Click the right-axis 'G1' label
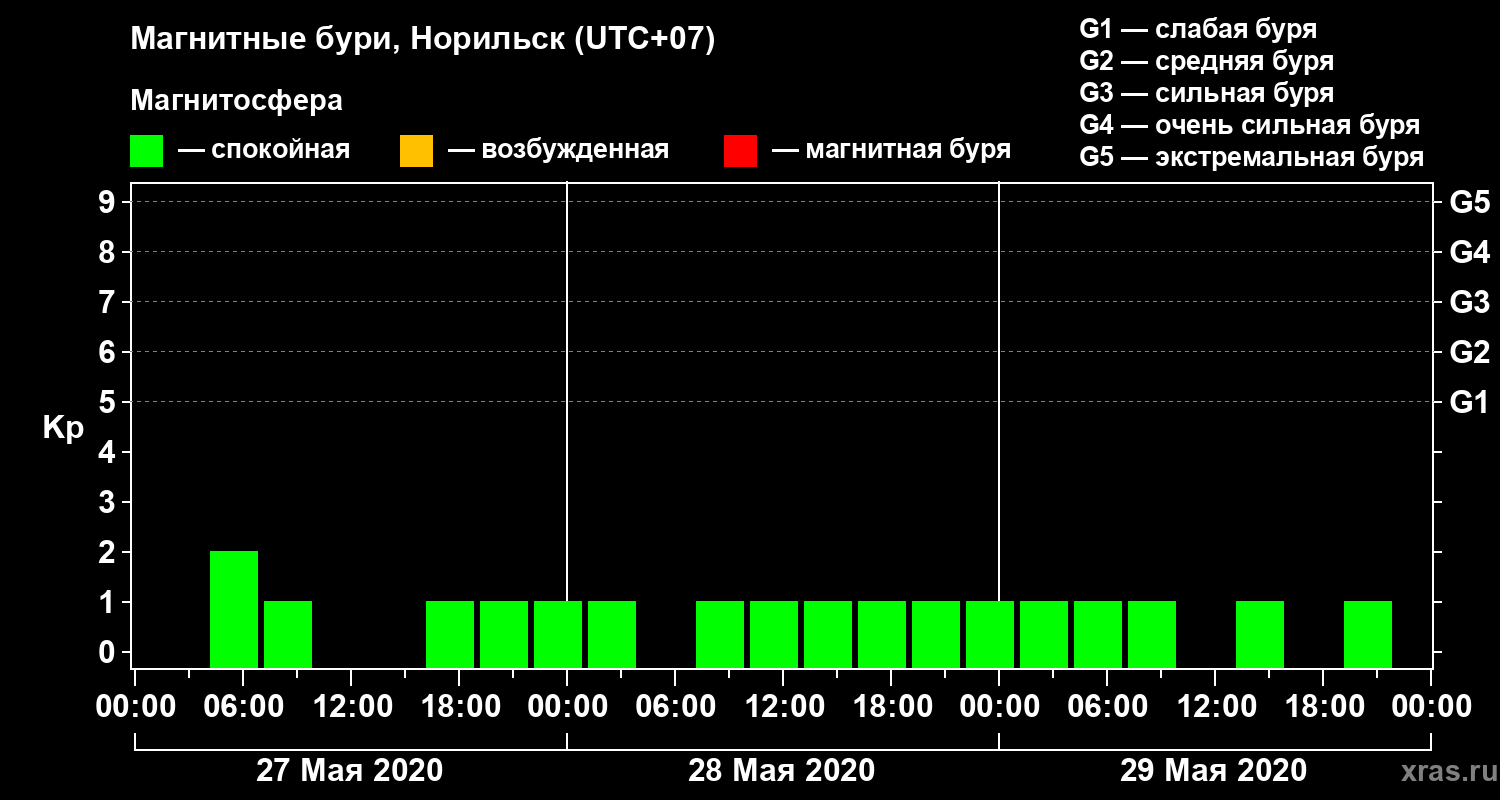 click(1469, 402)
